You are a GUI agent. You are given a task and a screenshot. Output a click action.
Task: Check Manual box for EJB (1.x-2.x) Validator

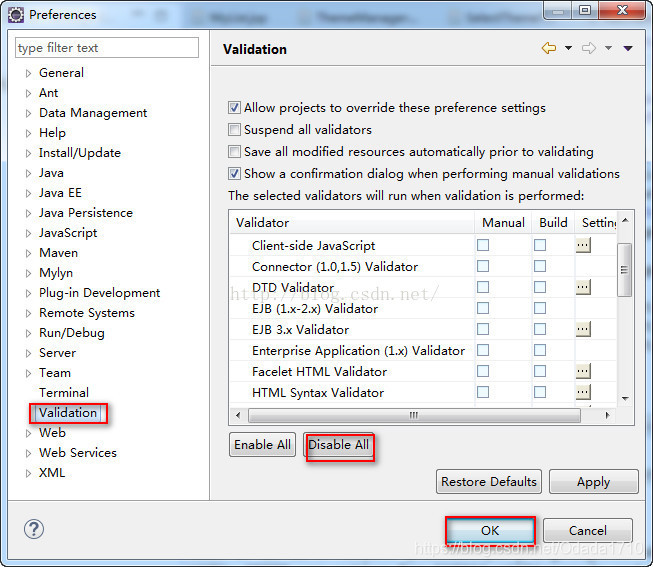[483, 308]
